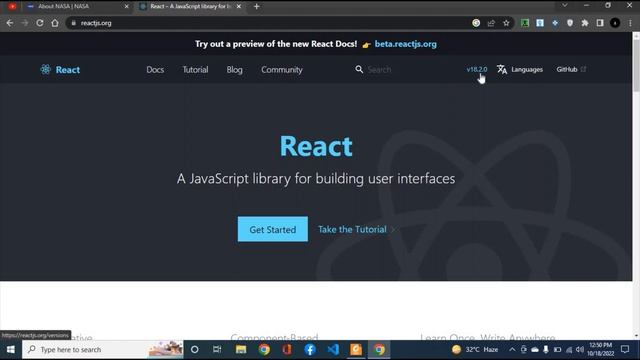Close the React tab
Image resolution: width=640 pixels, height=360 pixels.
click(x=239, y=6)
